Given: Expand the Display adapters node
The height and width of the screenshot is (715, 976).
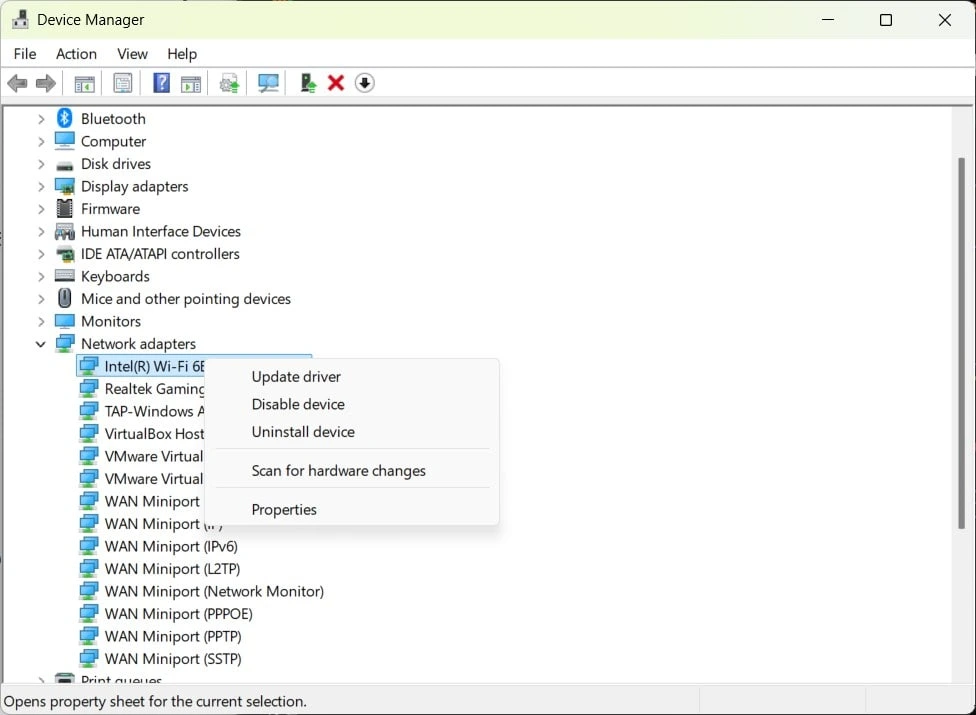Looking at the screenshot, I should (41, 187).
